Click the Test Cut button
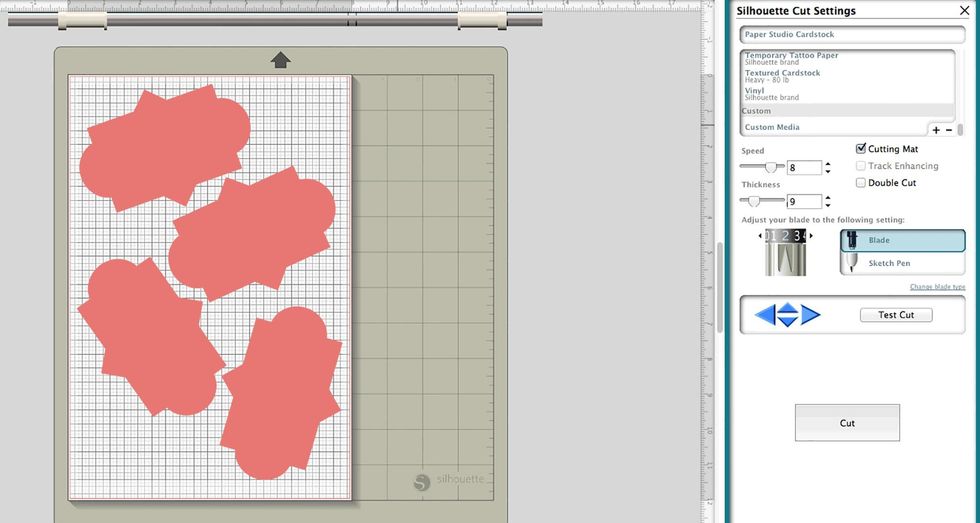The height and width of the screenshot is (523, 980). [x=896, y=315]
